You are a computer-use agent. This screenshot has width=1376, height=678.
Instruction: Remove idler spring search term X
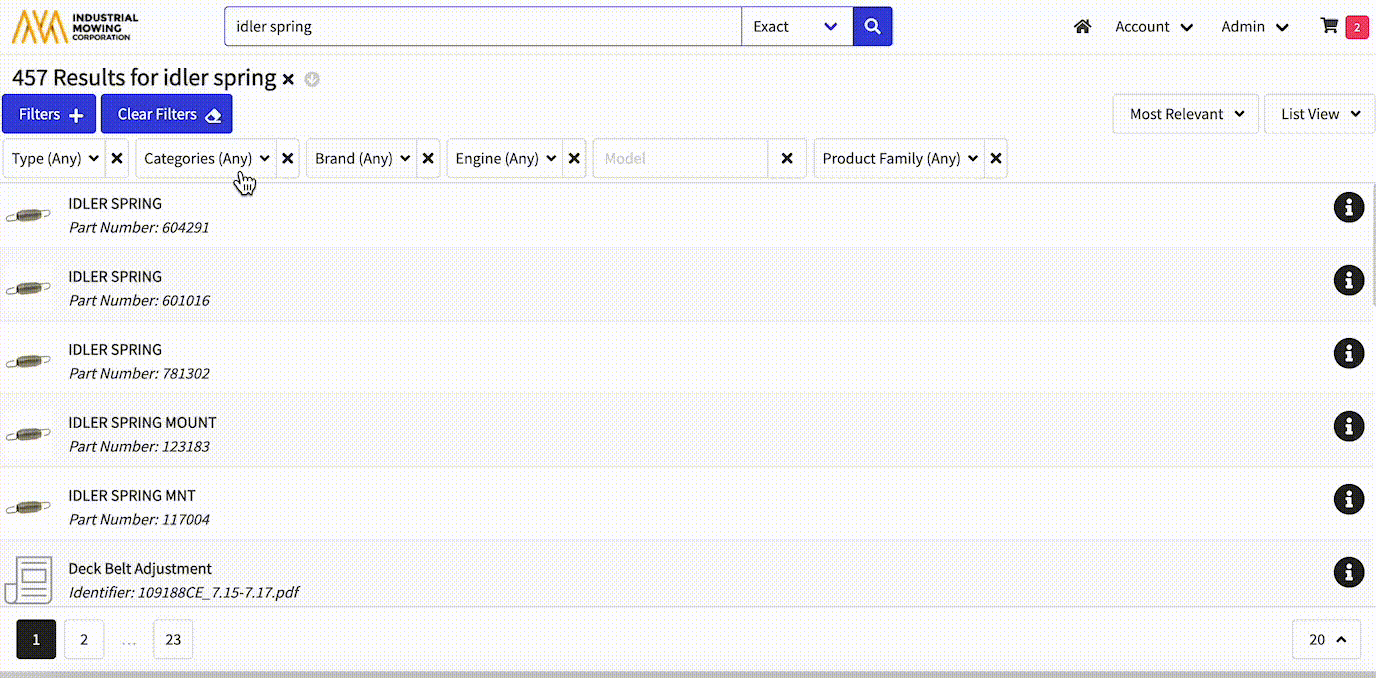[288, 79]
